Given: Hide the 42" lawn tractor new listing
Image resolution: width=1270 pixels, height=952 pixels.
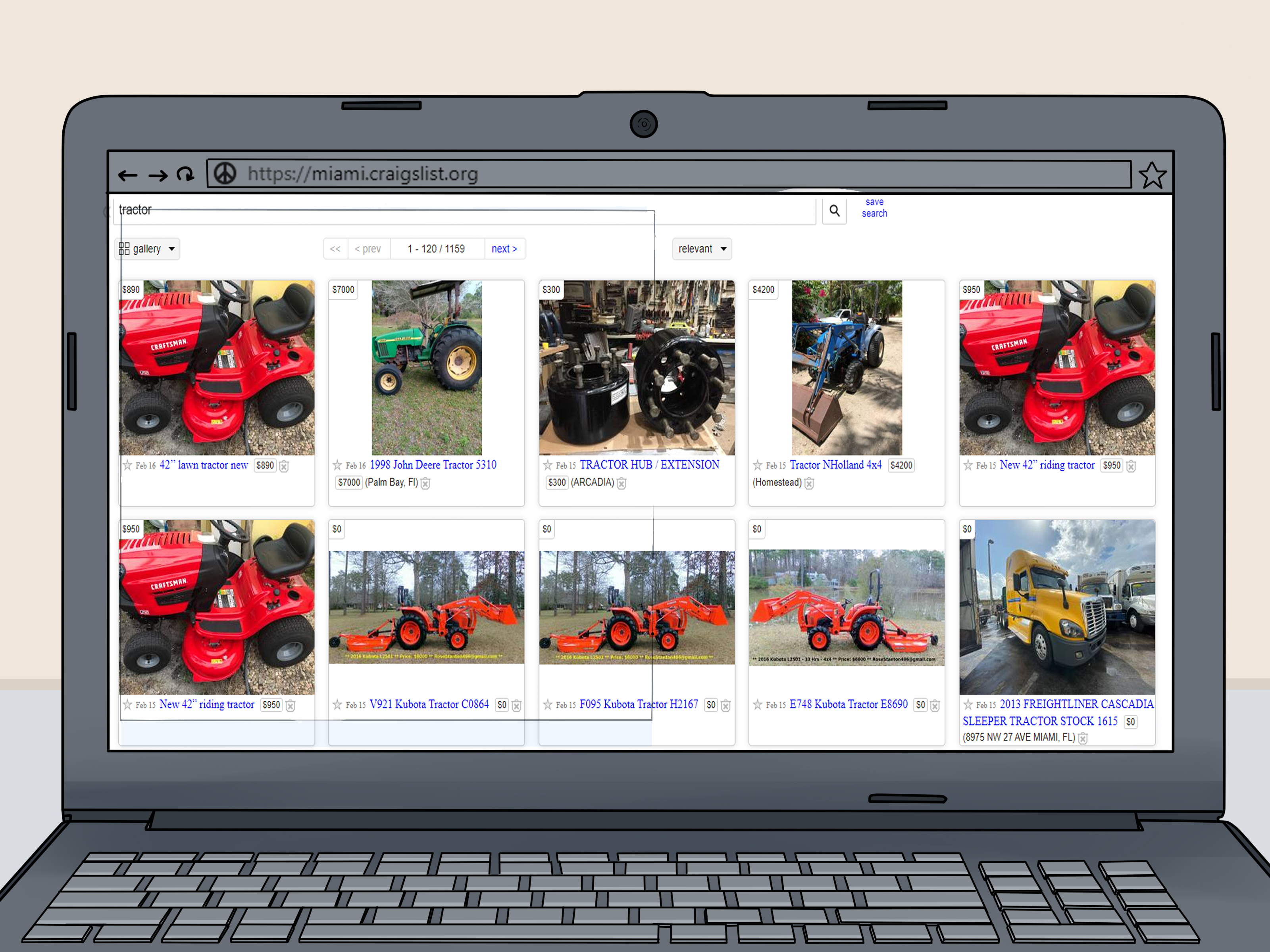Looking at the screenshot, I should pos(284,466).
